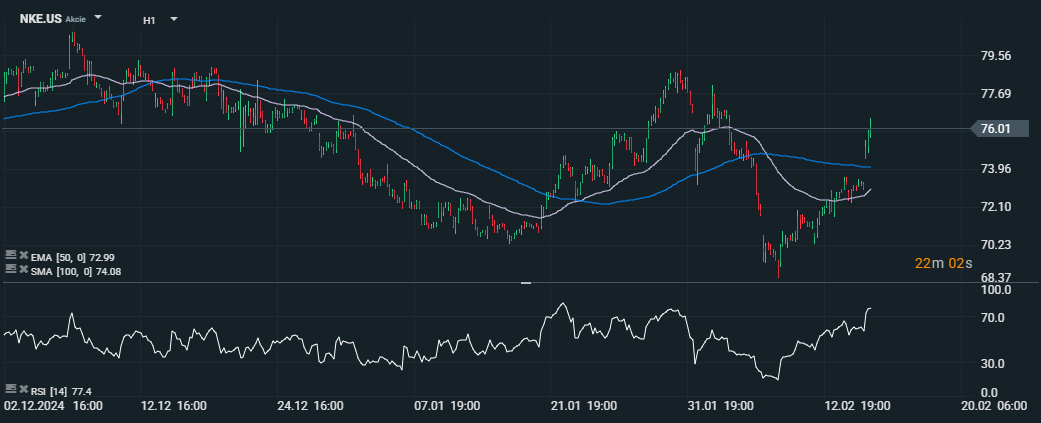1041x423 pixels.
Task: Click the RSI 70.0 axis label
Action: pyautogui.click(x=993, y=318)
